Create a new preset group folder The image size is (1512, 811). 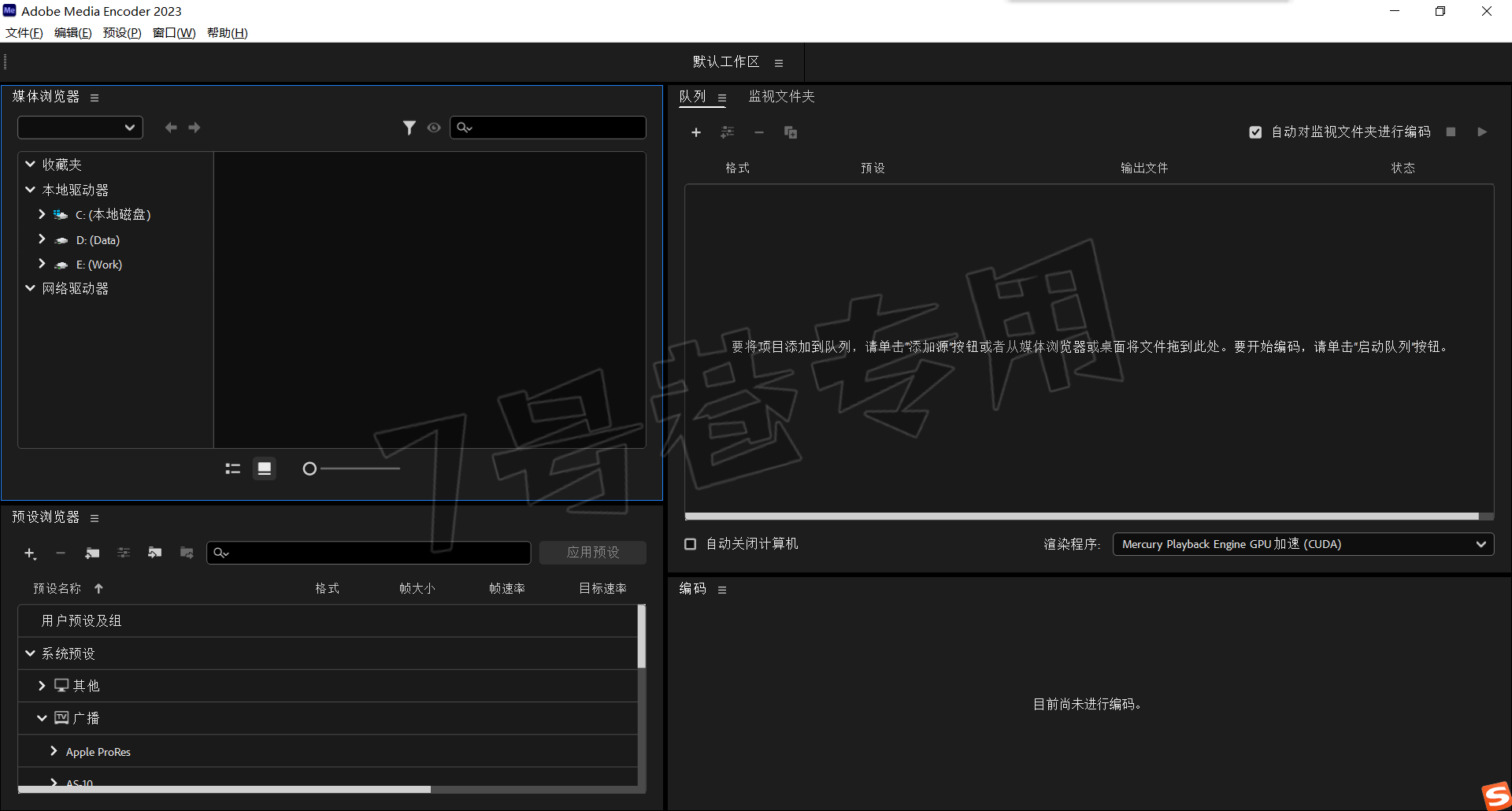(92, 553)
